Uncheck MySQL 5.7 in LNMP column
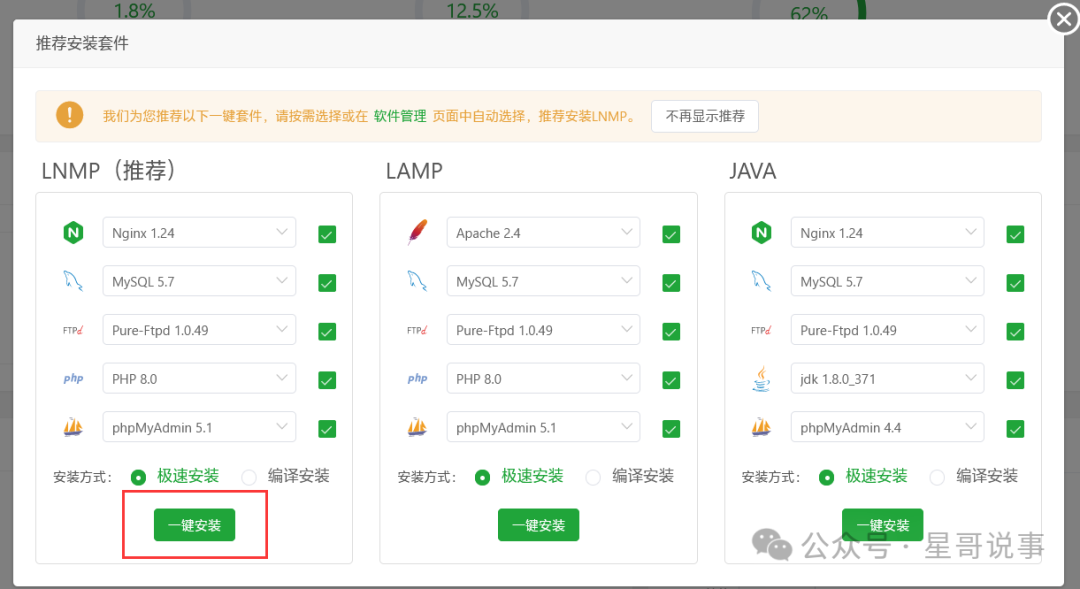This screenshot has width=1080, height=589. click(x=327, y=283)
